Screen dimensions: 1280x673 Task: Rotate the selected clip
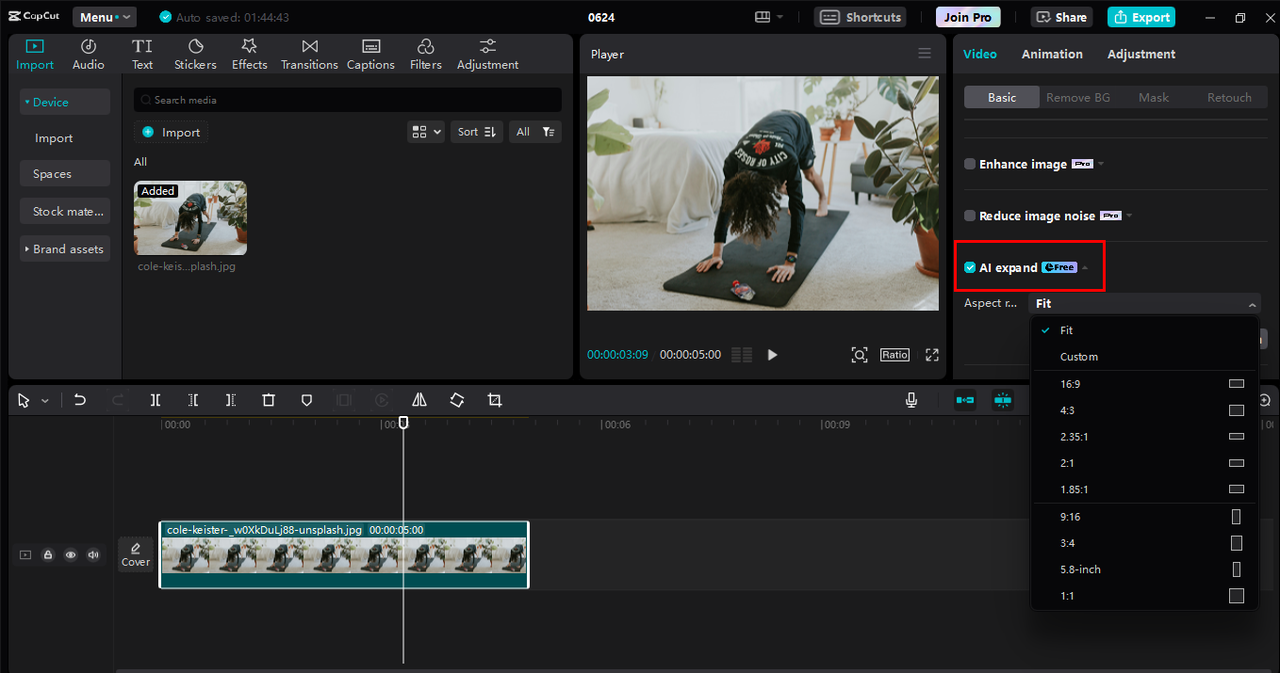[457, 400]
